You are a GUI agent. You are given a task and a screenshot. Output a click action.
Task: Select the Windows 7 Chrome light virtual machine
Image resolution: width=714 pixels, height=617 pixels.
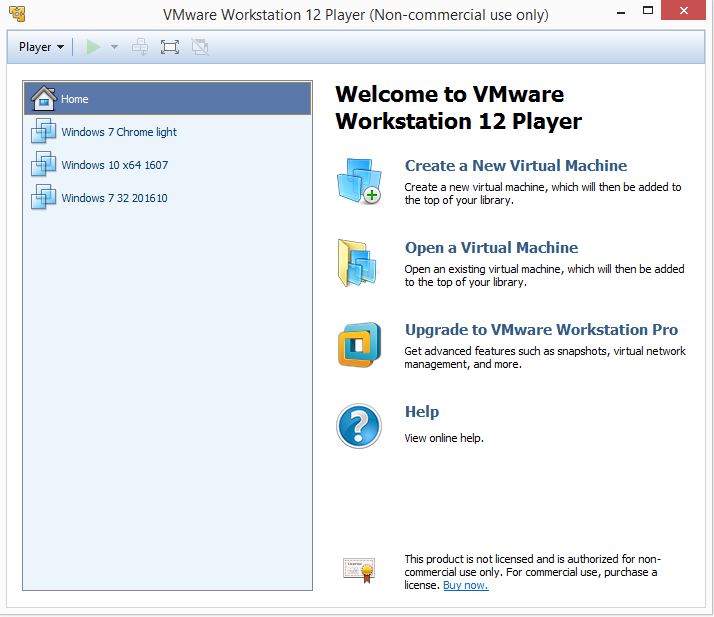click(168, 132)
